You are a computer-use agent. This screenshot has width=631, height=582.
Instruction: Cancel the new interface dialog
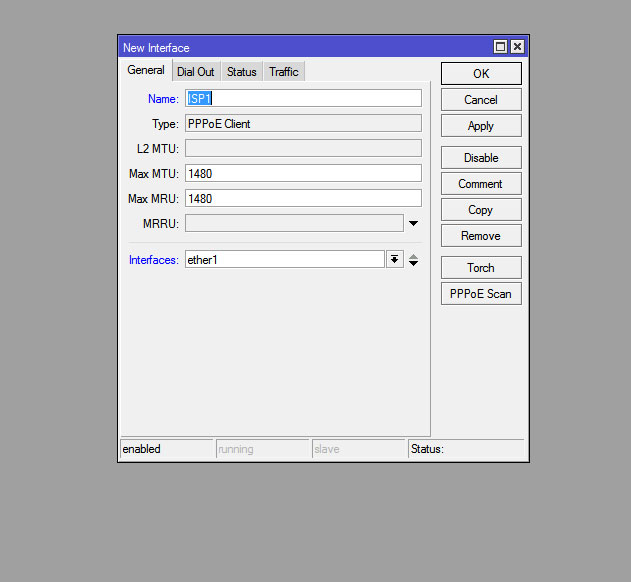pyautogui.click(x=481, y=100)
